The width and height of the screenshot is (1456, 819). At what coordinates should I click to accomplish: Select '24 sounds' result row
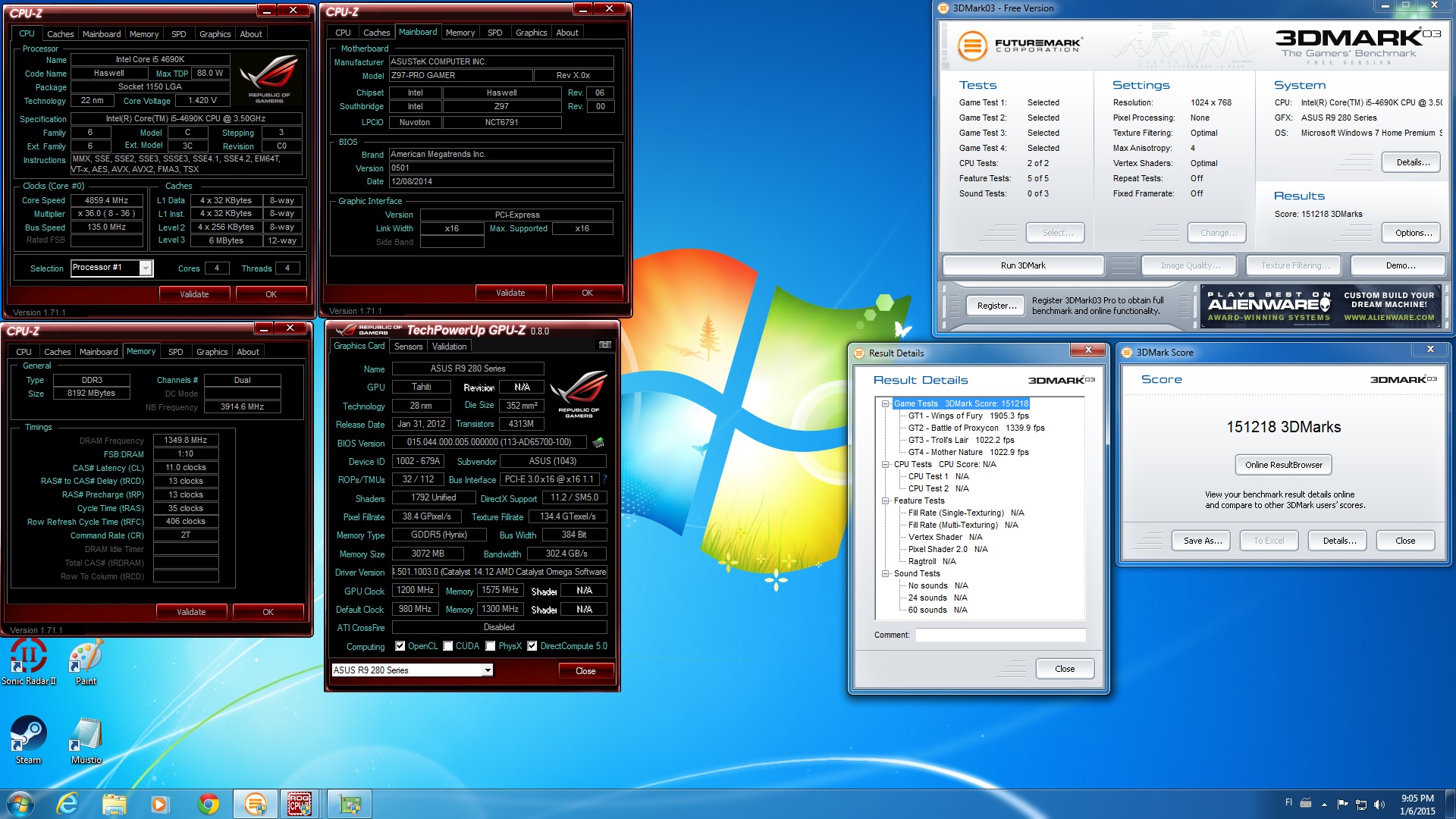coord(937,598)
